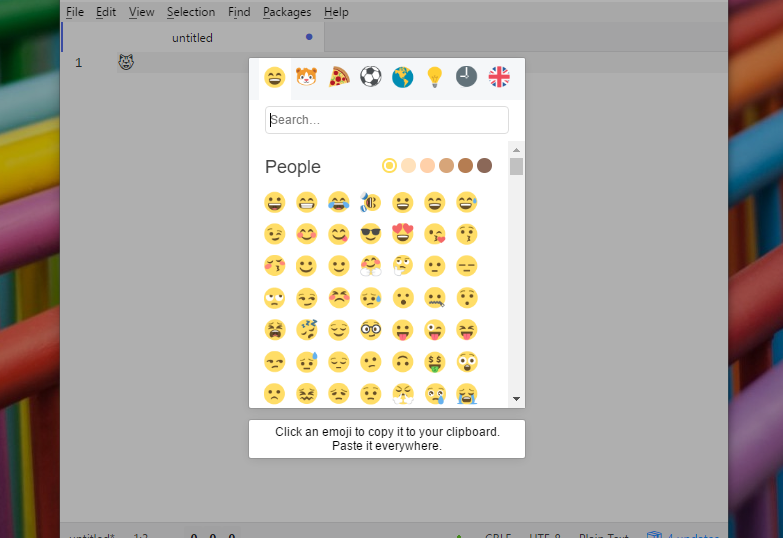Copy the expressionless face emoji
The image size is (783, 538).
467,266
